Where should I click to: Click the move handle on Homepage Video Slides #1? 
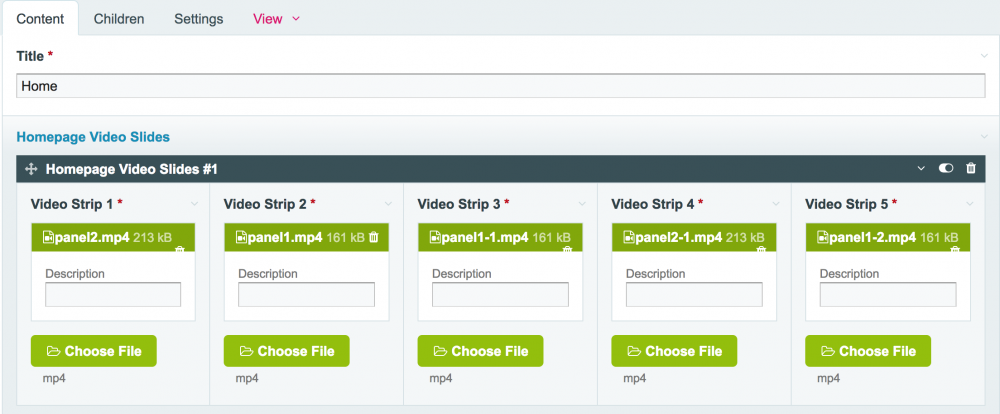tap(31, 169)
